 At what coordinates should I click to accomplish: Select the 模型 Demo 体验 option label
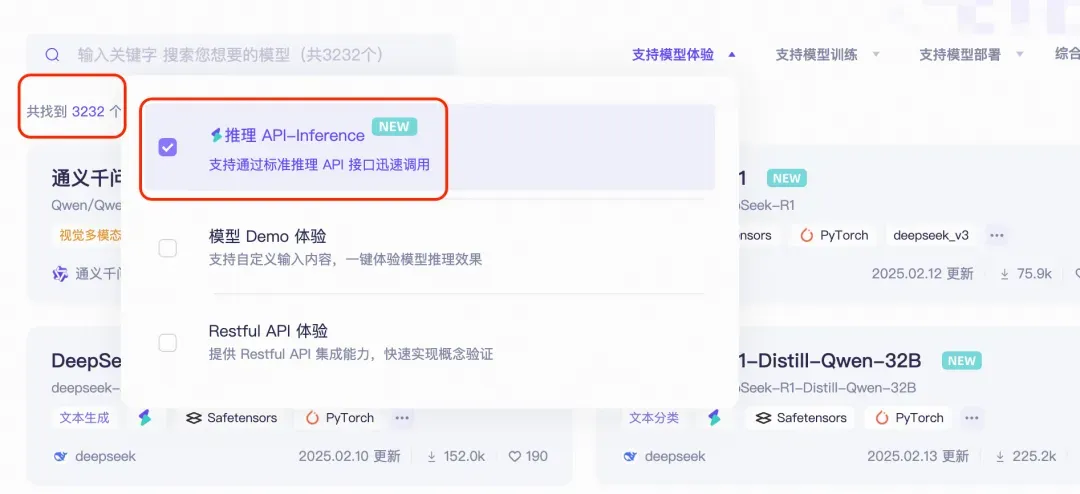tap(267, 236)
